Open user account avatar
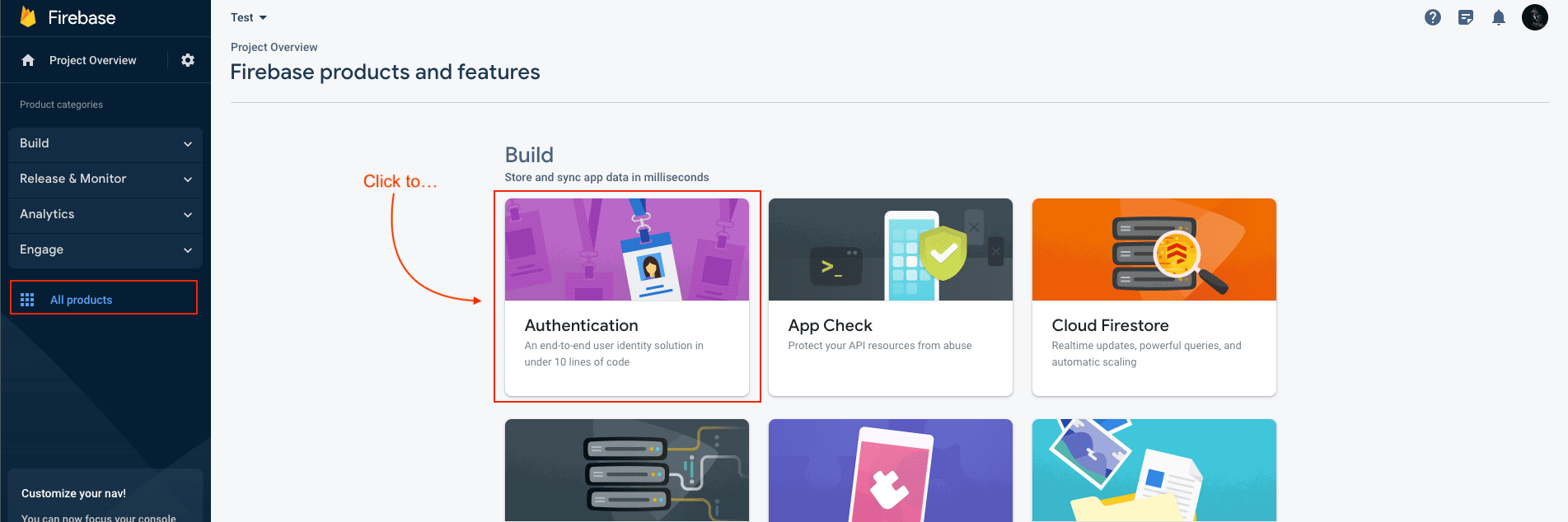The height and width of the screenshot is (522, 1568). coord(1534,17)
